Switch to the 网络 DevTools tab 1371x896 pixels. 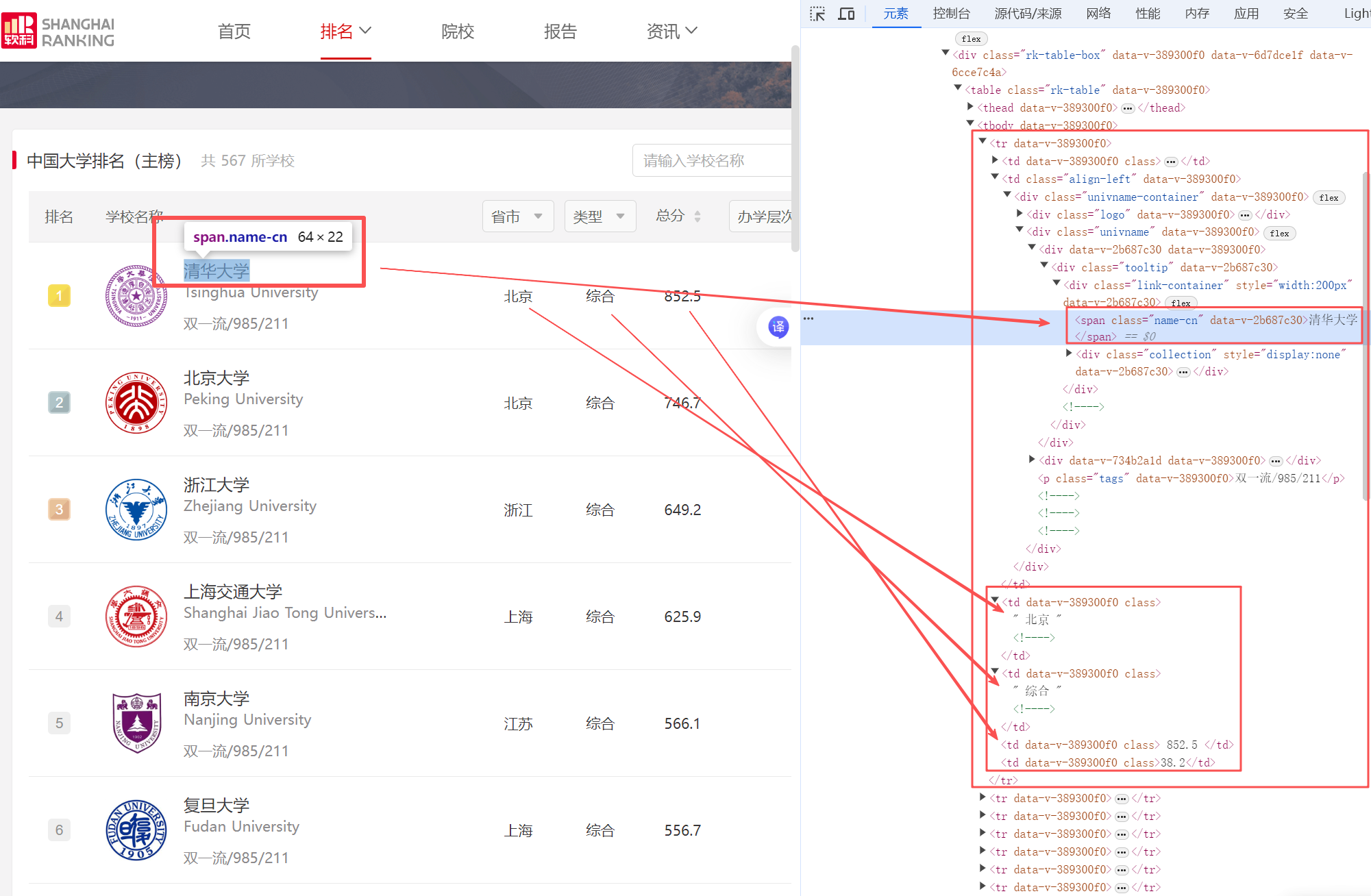(1098, 14)
